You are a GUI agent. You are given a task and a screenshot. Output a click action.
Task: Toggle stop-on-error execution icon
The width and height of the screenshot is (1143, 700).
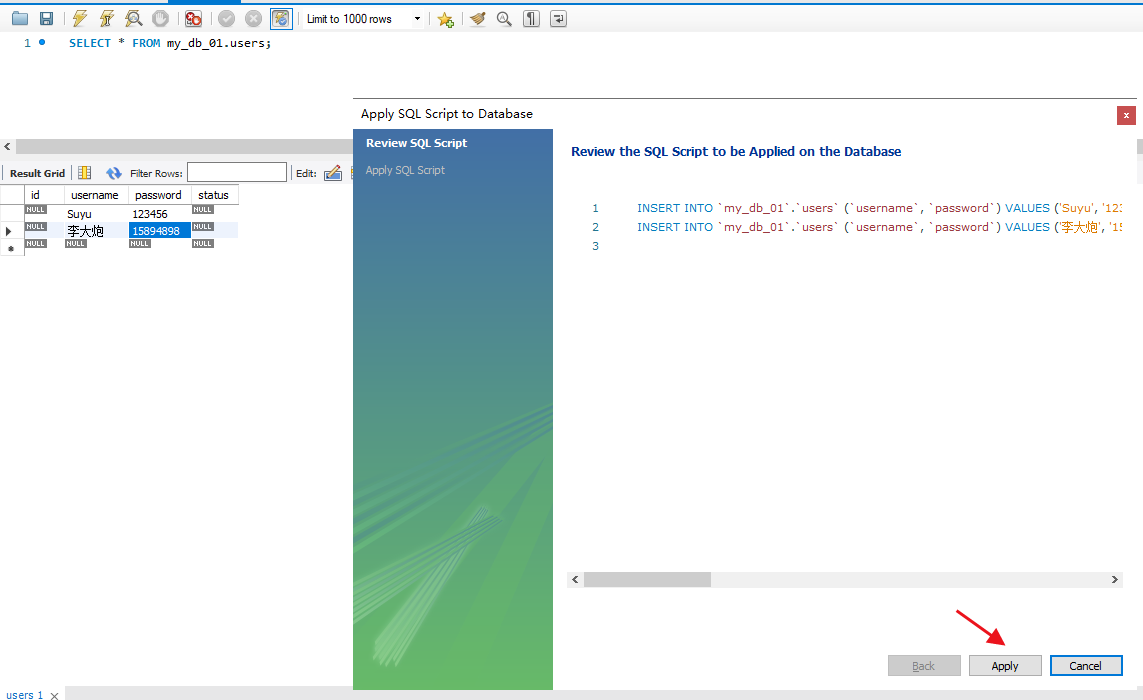193,19
